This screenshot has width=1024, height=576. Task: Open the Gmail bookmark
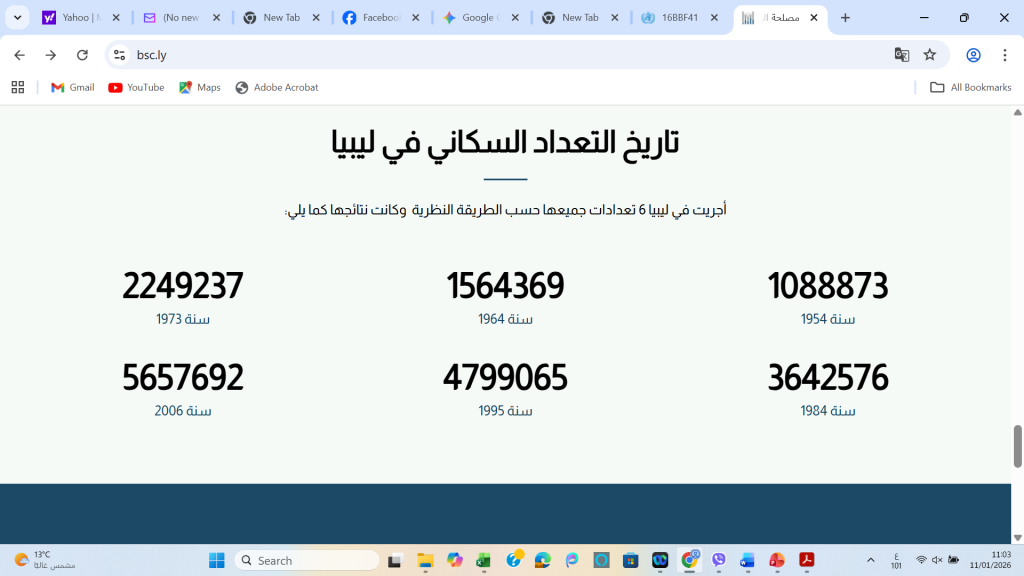[x=72, y=87]
